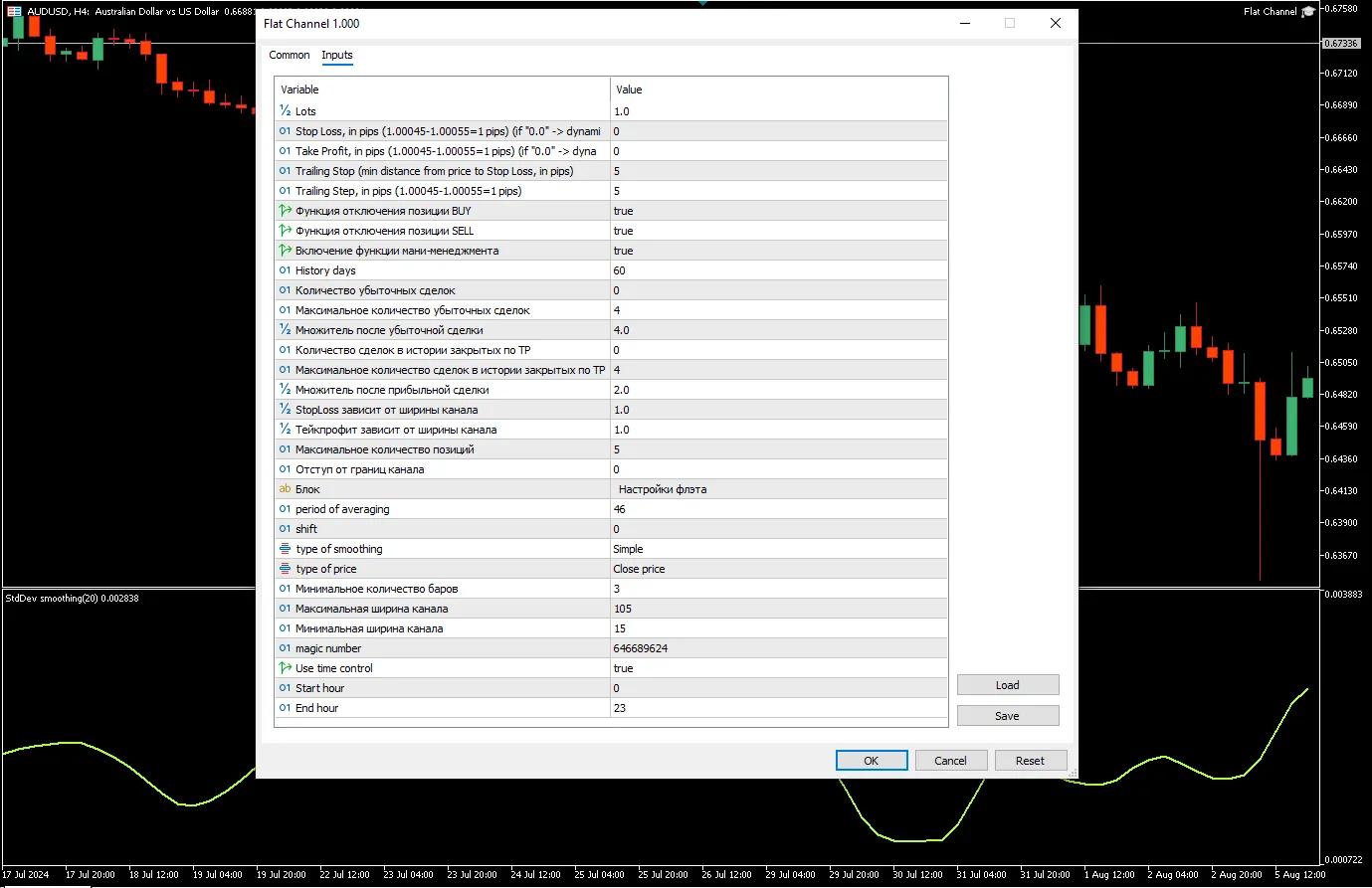Image resolution: width=1372 pixels, height=888 pixels.
Task: Click the Load button
Action: tap(1007, 685)
